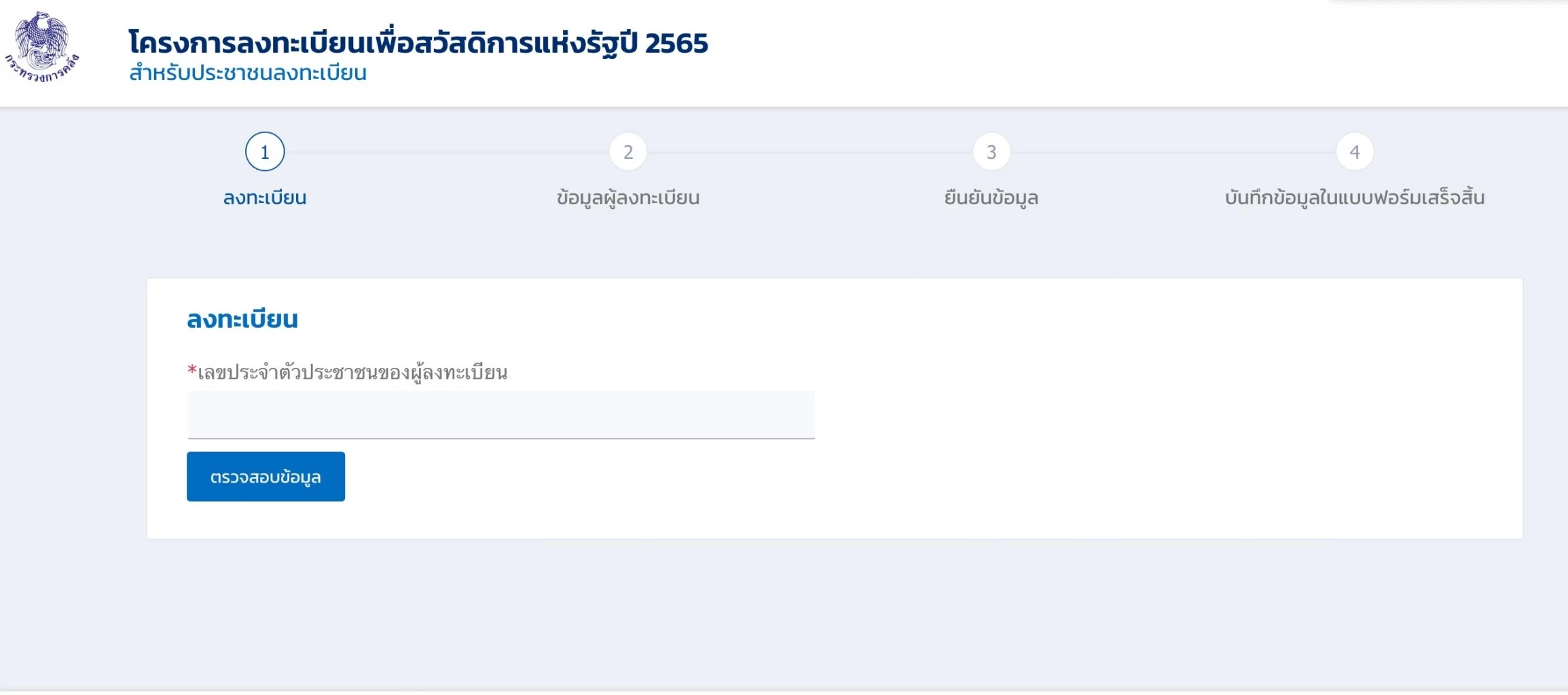This screenshot has width=1568, height=695.
Task: Click the สำหรับประชาชนลงทะเบียน subtitle
Action: [x=248, y=73]
